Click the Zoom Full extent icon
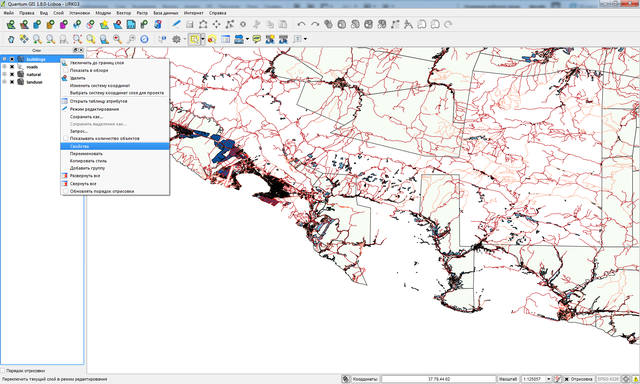The width and height of the screenshot is (640, 384). tap(77, 39)
